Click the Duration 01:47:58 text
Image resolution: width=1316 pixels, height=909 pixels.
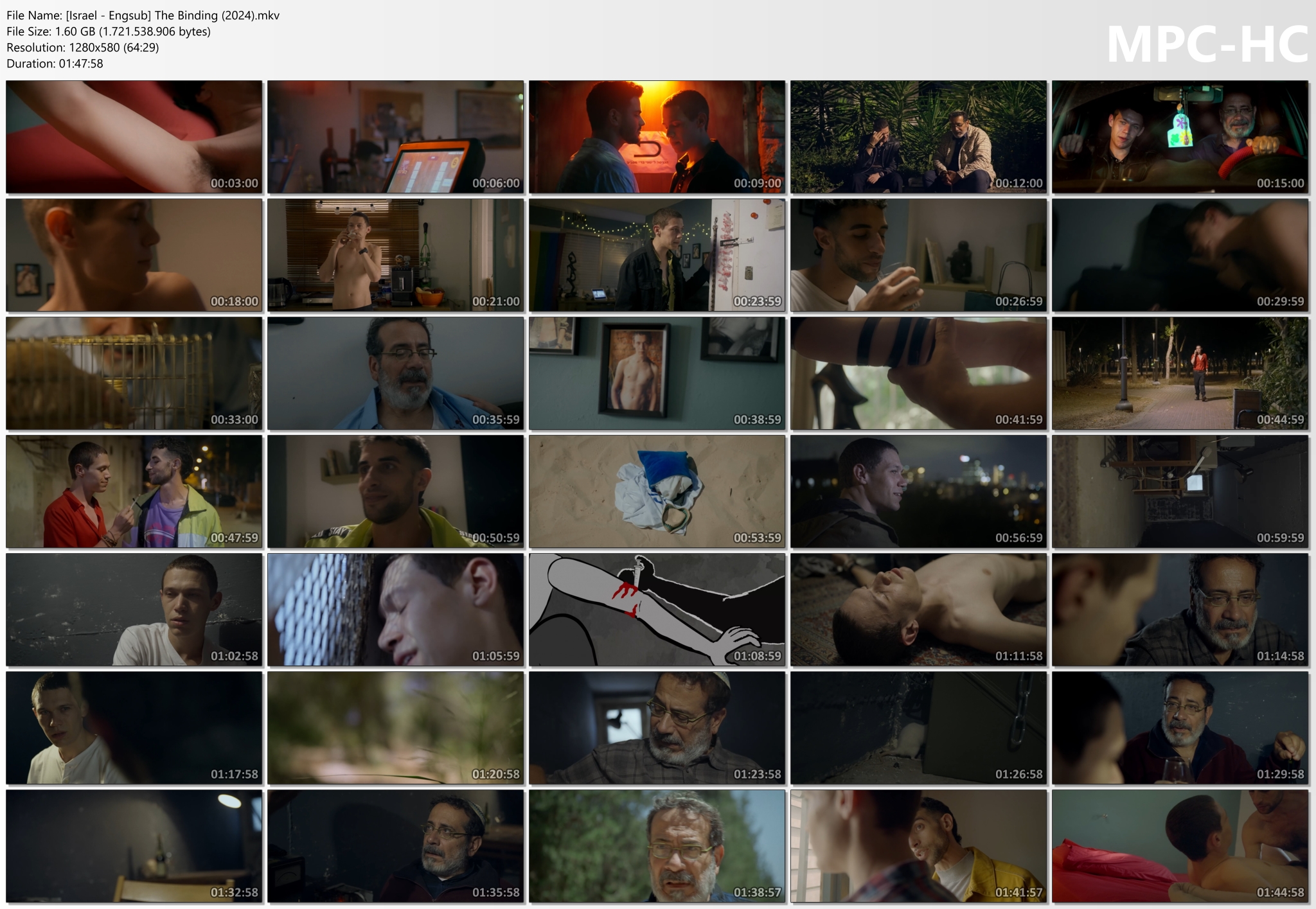(x=55, y=64)
